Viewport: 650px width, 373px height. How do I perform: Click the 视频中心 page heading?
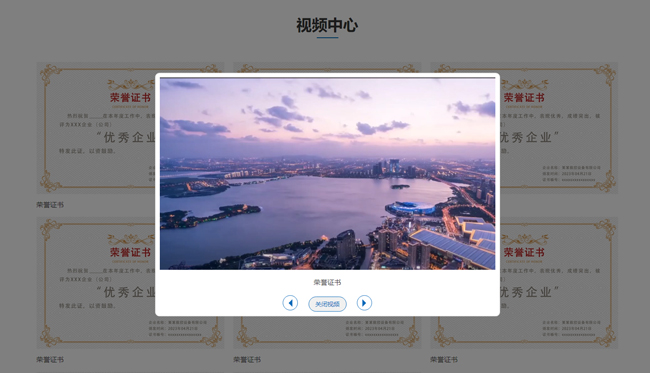click(x=327, y=25)
